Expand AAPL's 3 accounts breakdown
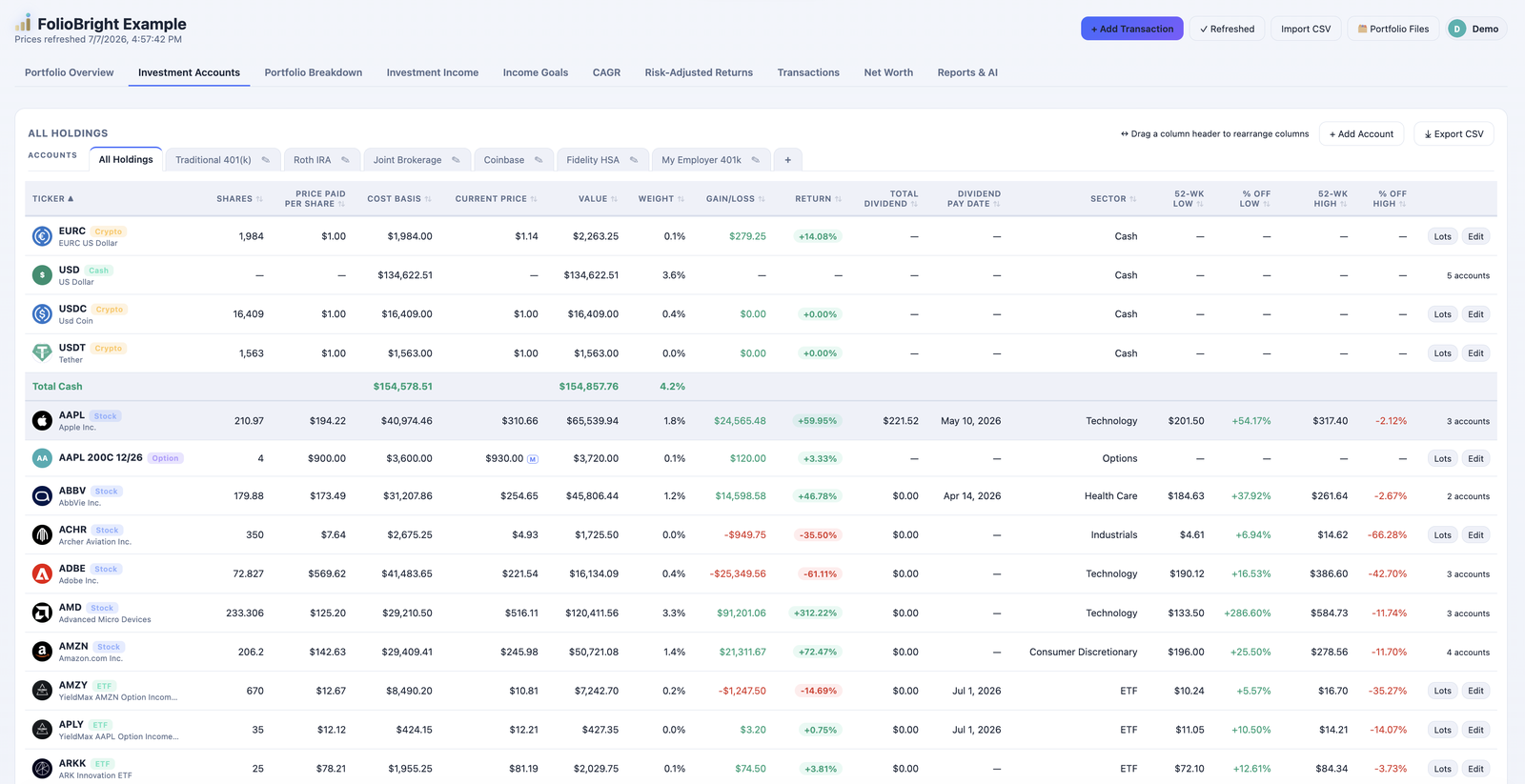Screen dimensions: 1525x784 (x=1468, y=421)
